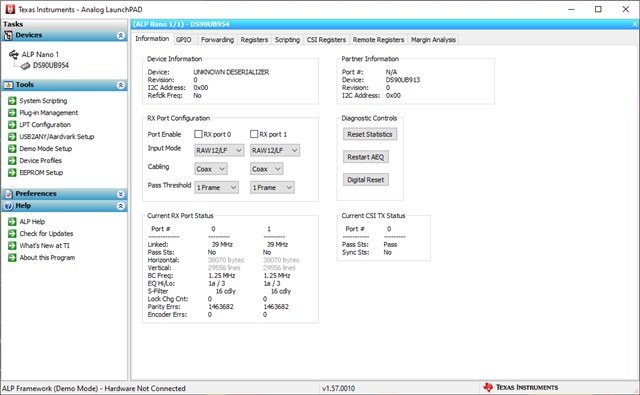Click the Restart AEQ button
Image resolution: width=640 pixels, height=395 pixels.
pos(366,157)
